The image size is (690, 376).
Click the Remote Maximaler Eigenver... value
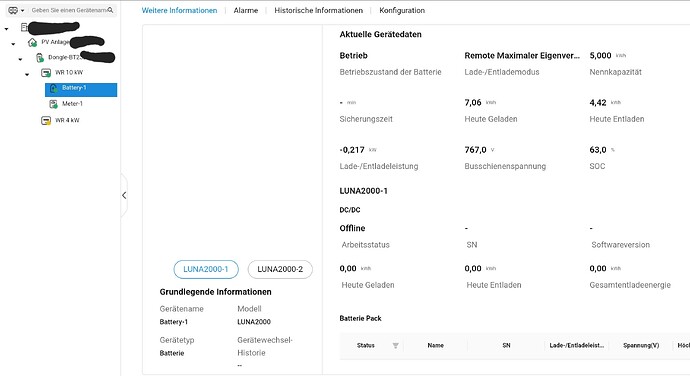tap(522, 55)
